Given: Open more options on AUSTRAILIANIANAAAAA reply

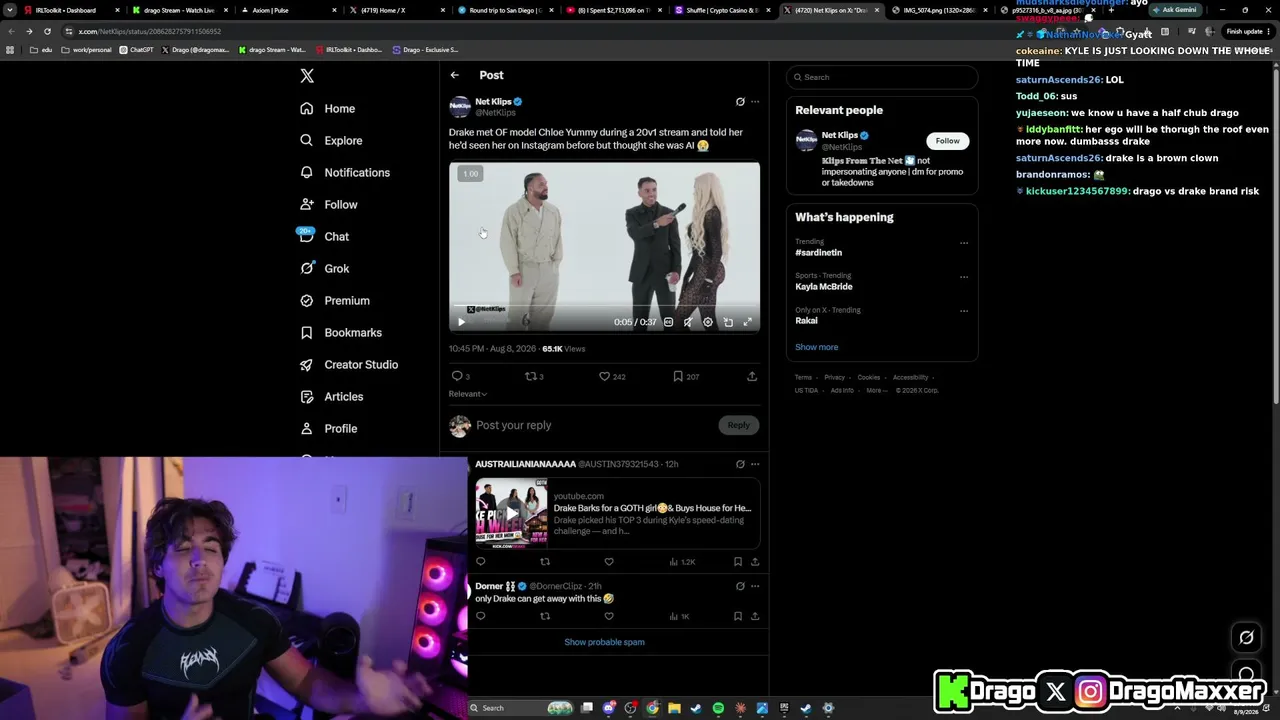Looking at the screenshot, I should pos(755,464).
